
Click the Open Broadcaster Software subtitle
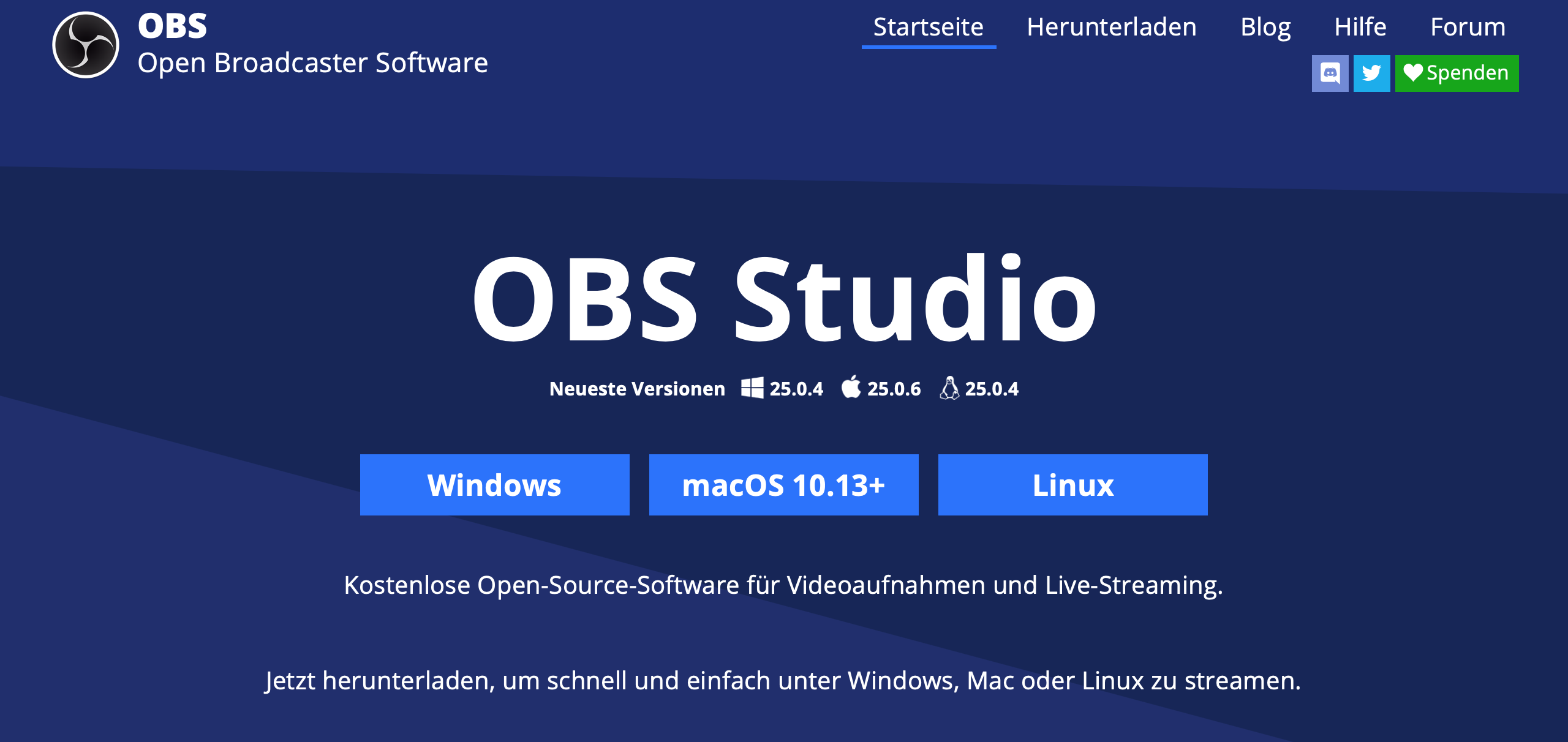click(x=312, y=62)
